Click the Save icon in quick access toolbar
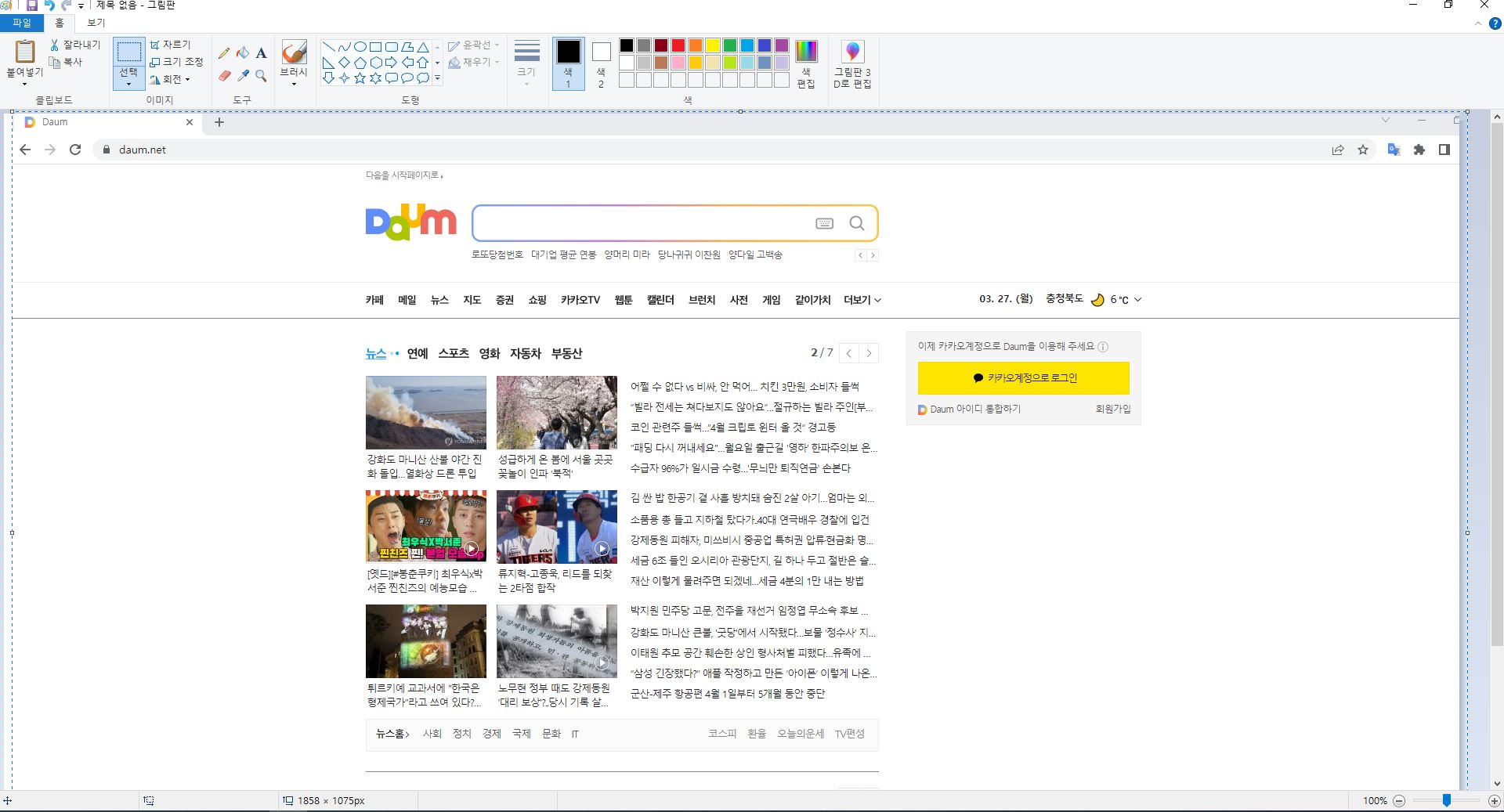1504x812 pixels. pos(32,5)
